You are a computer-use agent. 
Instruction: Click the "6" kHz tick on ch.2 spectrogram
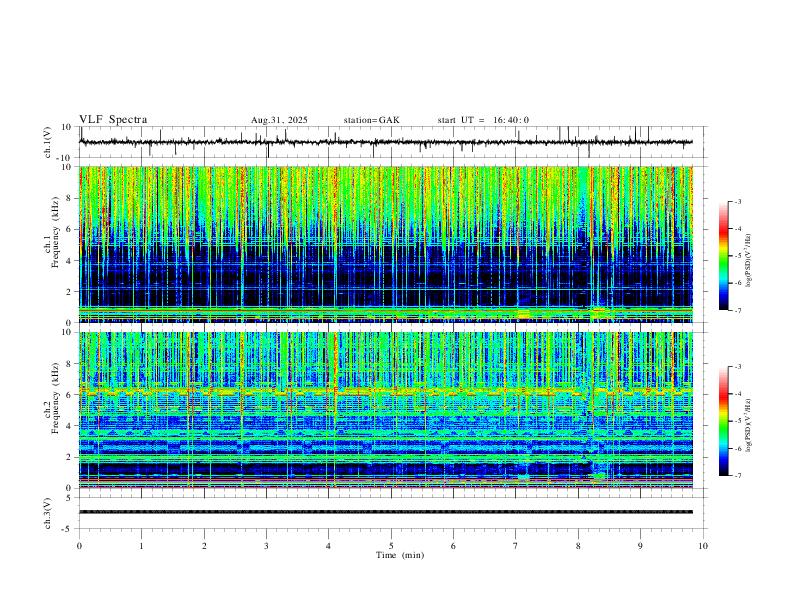tap(70, 395)
